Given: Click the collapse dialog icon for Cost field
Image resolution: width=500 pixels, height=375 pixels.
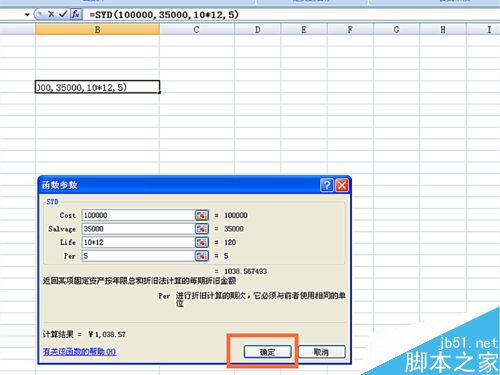Looking at the screenshot, I should pos(202,215).
